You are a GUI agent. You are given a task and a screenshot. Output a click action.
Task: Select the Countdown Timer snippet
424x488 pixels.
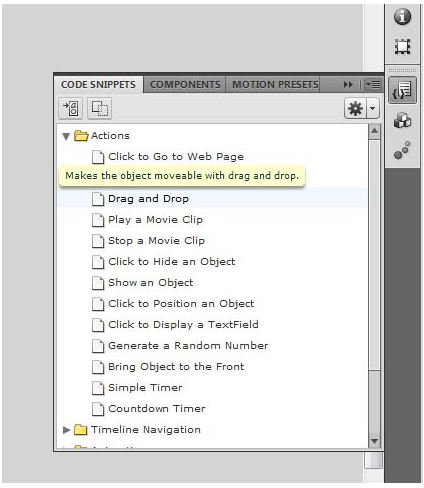click(157, 409)
